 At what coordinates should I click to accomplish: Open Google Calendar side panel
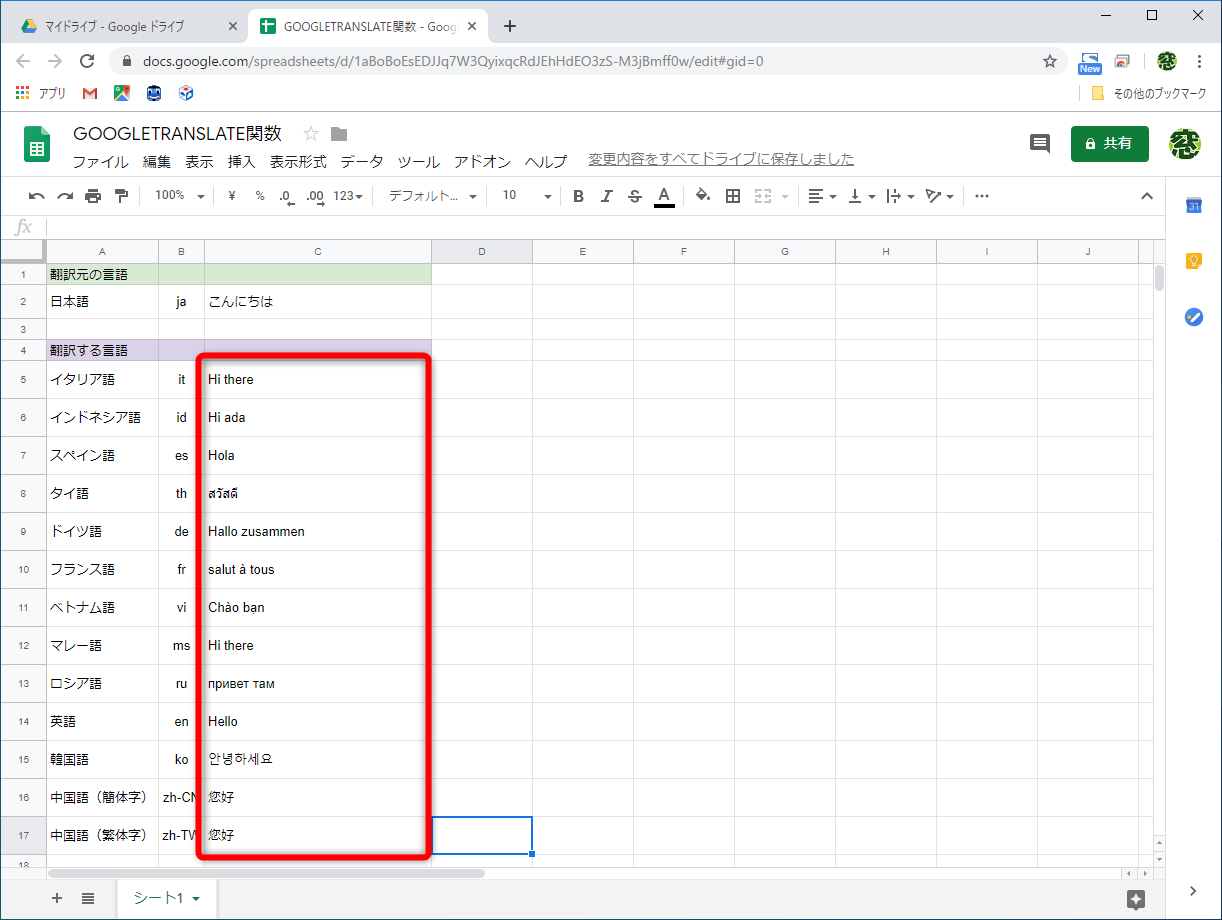(1194, 206)
